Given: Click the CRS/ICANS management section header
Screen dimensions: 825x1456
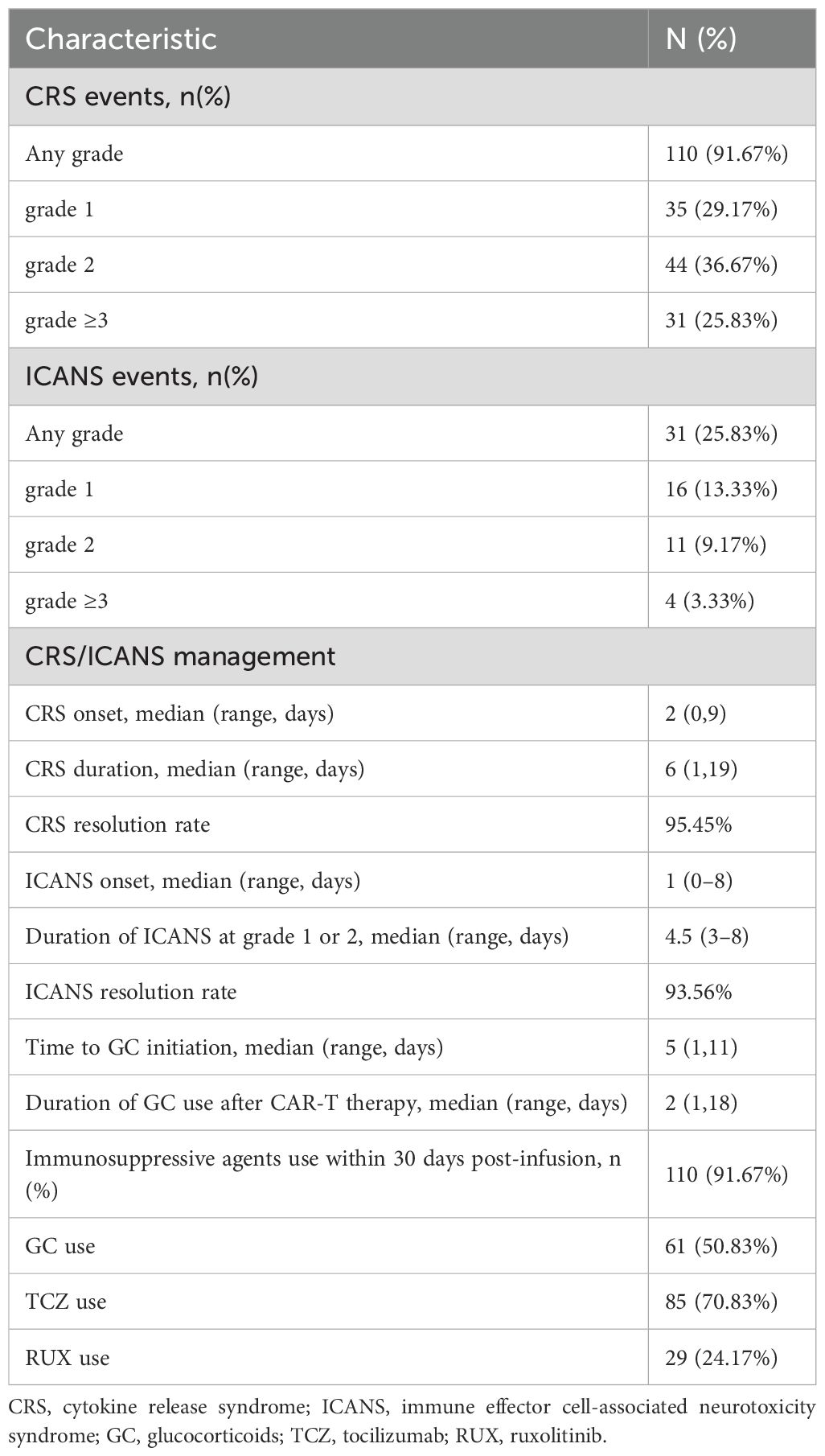Looking at the screenshot, I should click(180, 656).
